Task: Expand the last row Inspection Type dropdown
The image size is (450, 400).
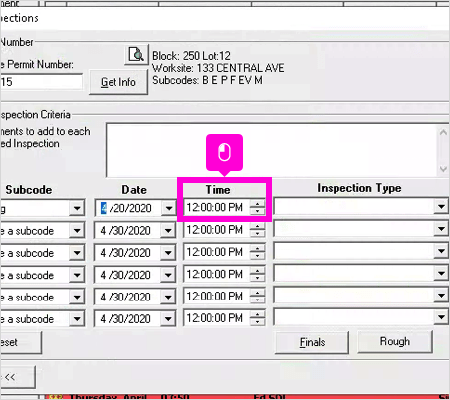Action: 441,316
